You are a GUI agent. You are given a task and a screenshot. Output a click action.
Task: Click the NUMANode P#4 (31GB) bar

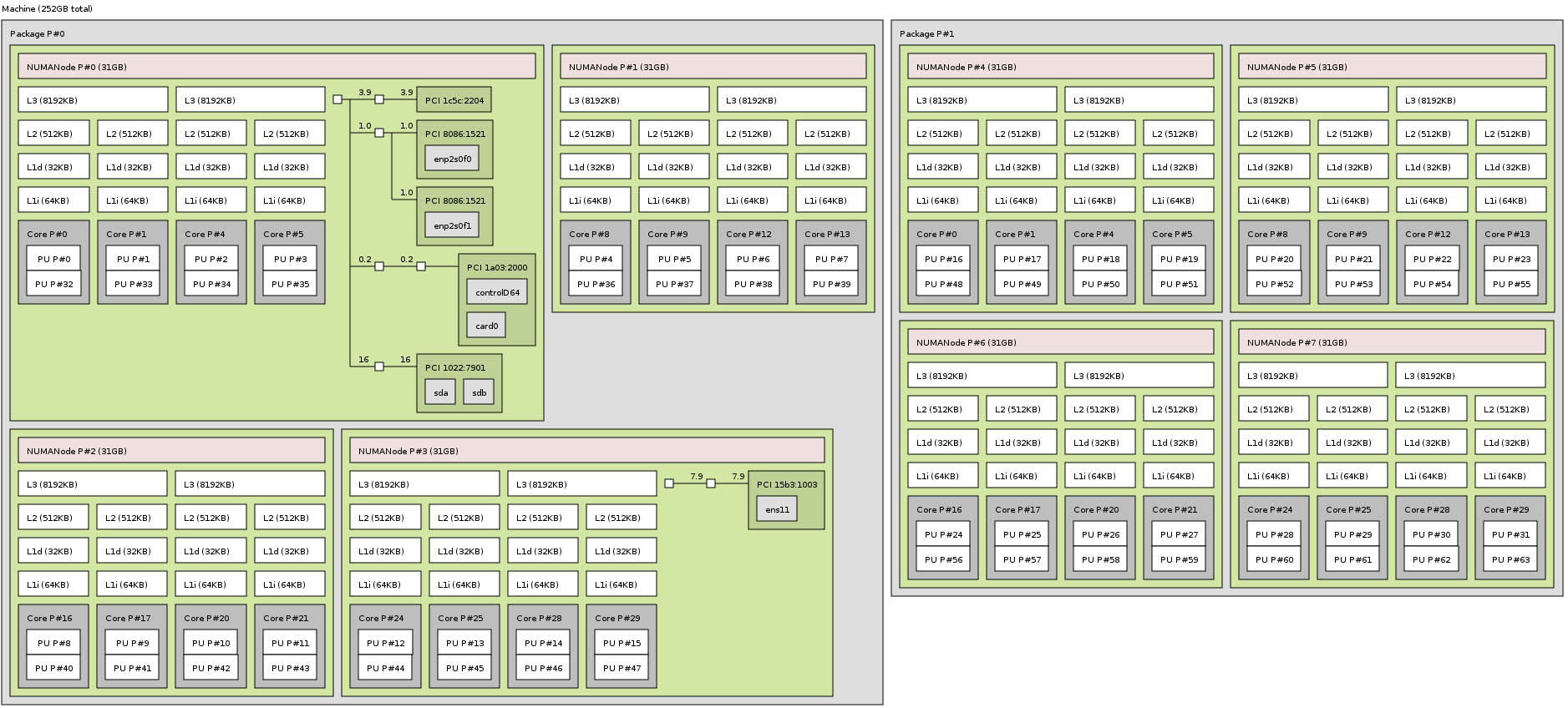(1061, 67)
